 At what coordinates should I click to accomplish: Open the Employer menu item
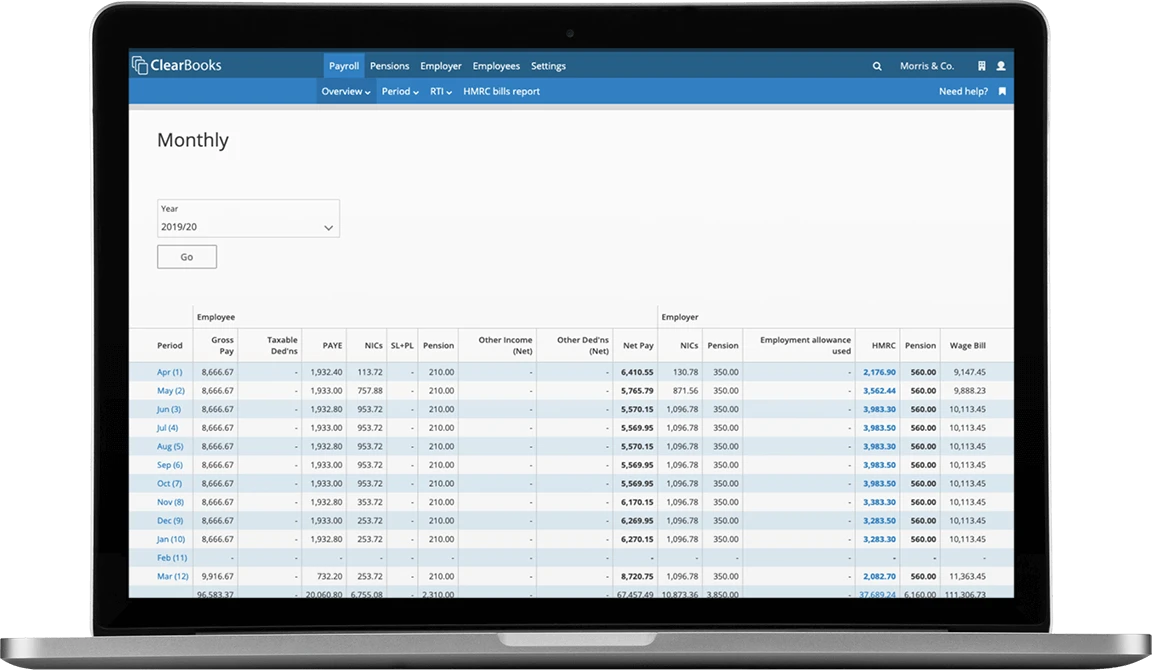(x=441, y=66)
